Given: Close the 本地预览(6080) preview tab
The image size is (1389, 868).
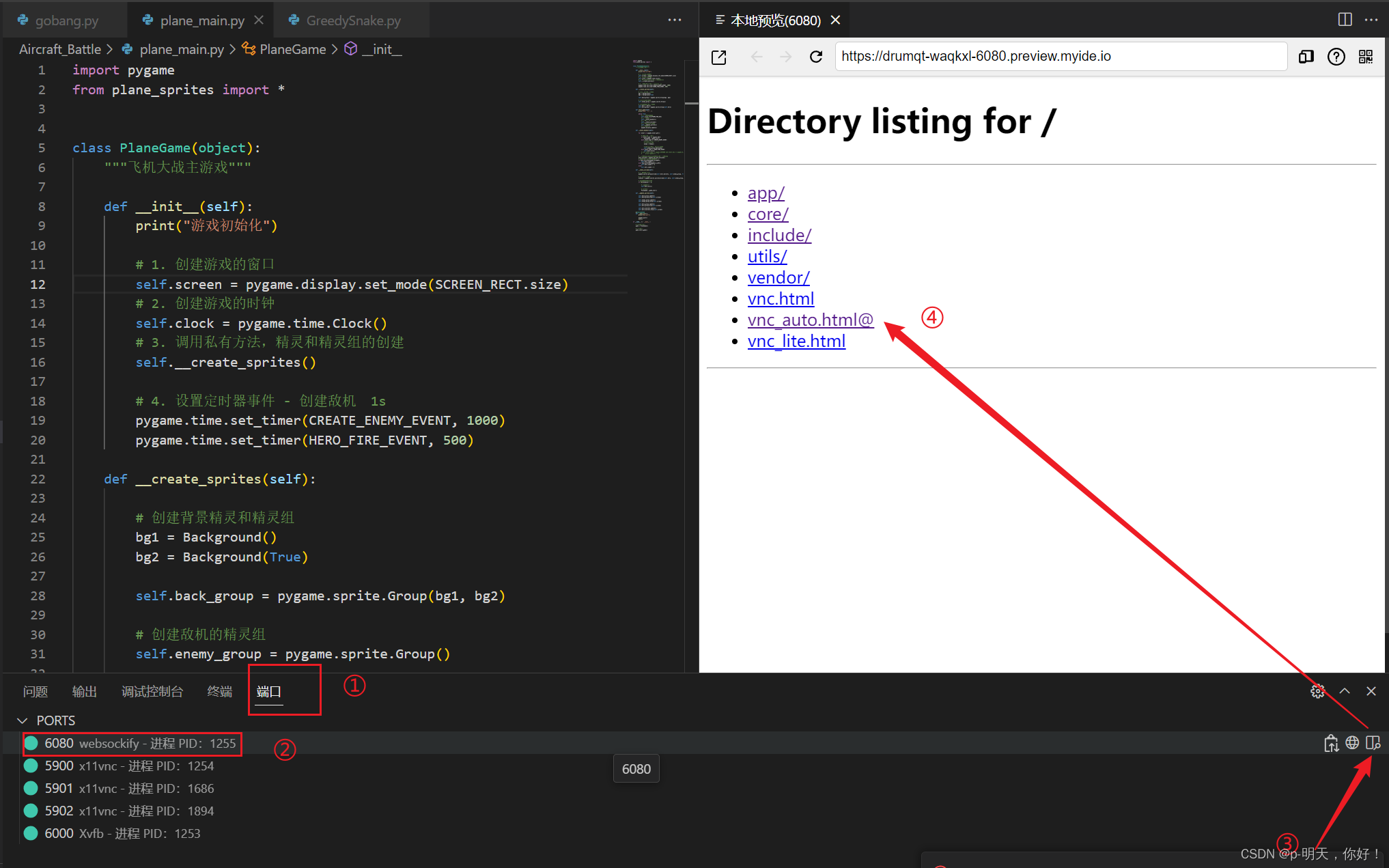Looking at the screenshot, I should coord(835,20).
